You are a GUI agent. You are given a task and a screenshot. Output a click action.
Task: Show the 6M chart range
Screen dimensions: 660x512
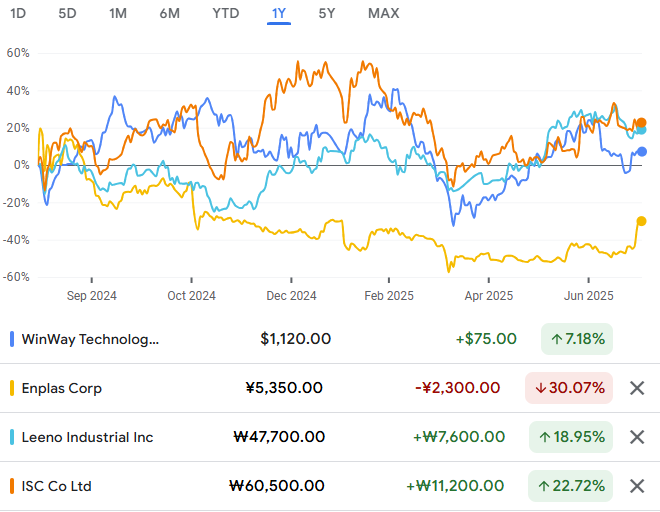170,13
